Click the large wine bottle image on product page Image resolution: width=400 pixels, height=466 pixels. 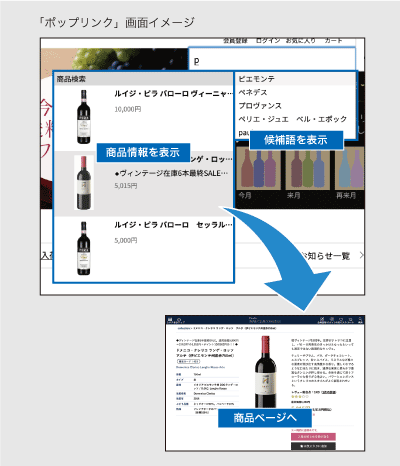[x=265, y=372]
